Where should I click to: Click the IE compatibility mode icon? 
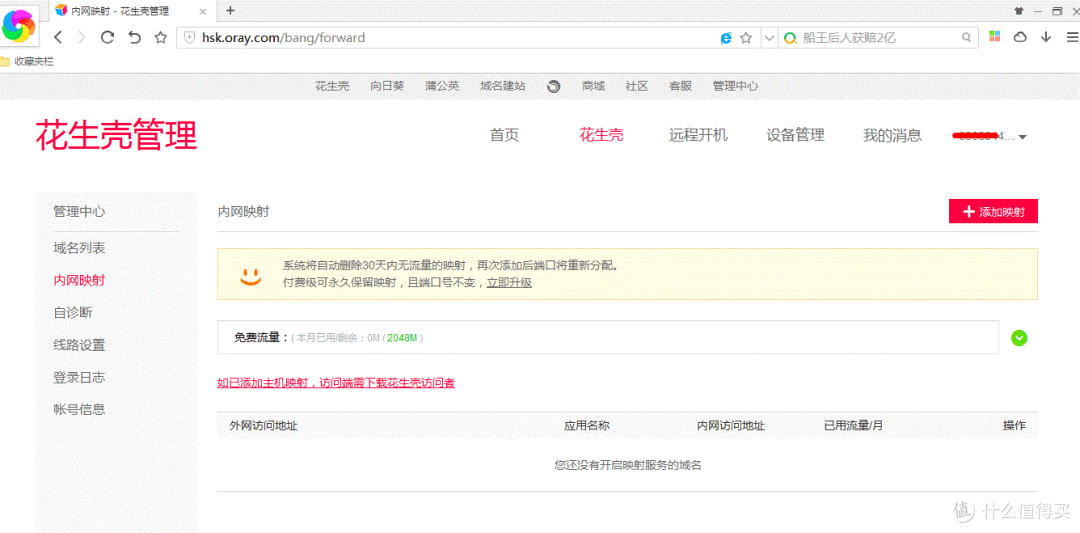(726, 38)
